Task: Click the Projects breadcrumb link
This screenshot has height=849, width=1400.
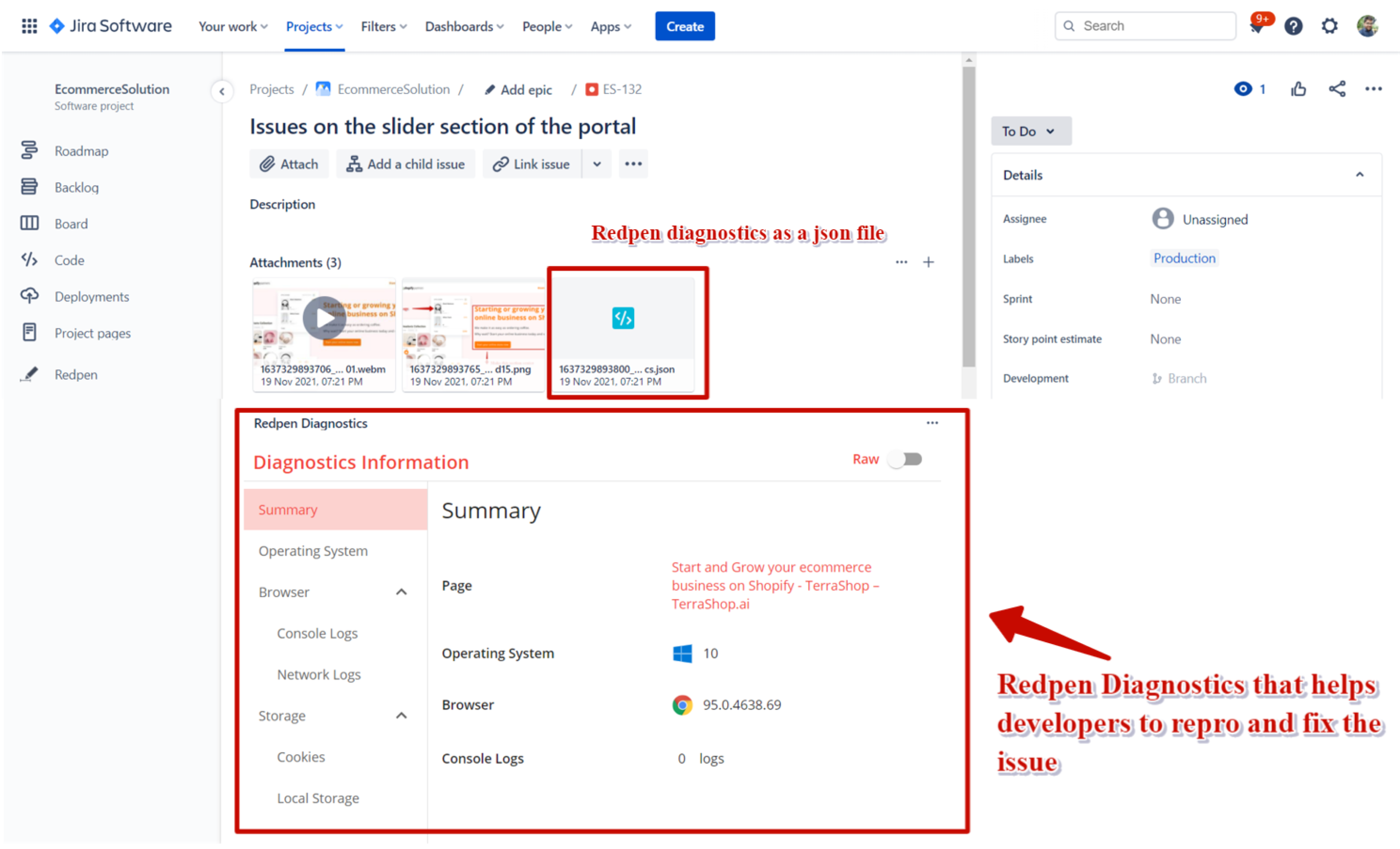Action: (272, 89)
